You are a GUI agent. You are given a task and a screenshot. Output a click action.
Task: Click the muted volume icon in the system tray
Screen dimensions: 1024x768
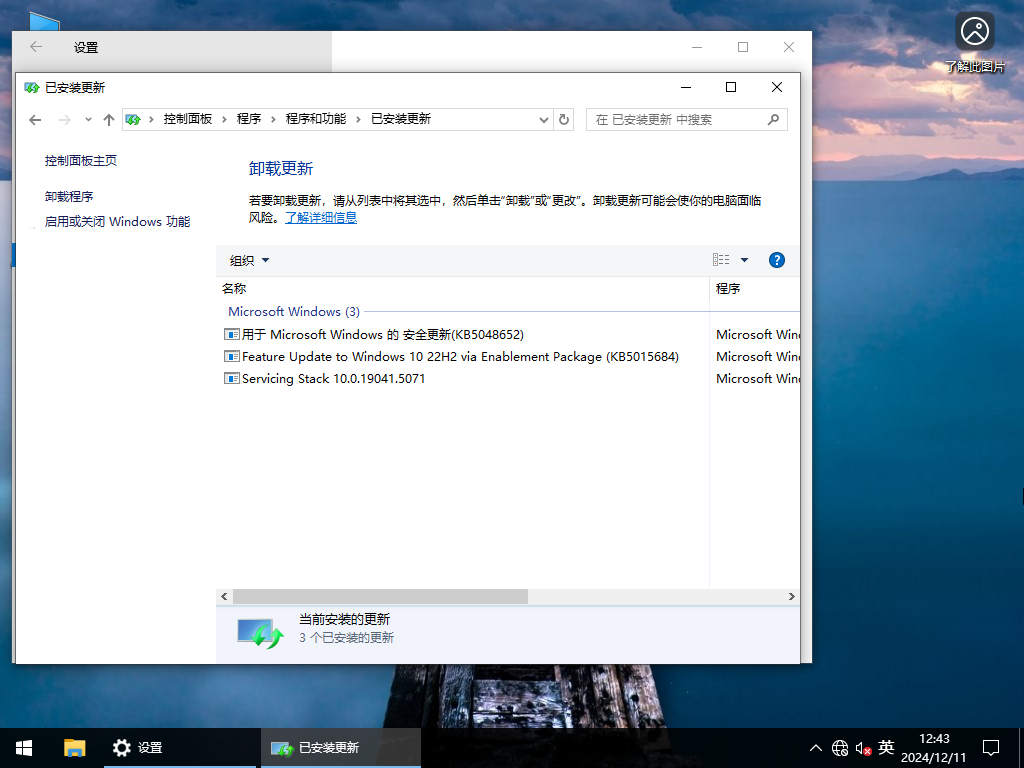pos(862,747)
